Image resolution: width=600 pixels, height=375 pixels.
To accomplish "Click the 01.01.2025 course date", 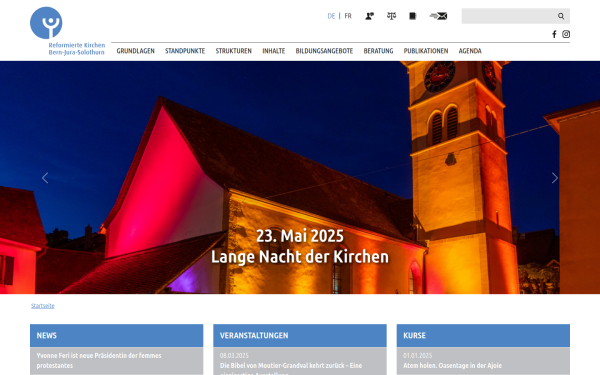I will click(x=417, y=355).
